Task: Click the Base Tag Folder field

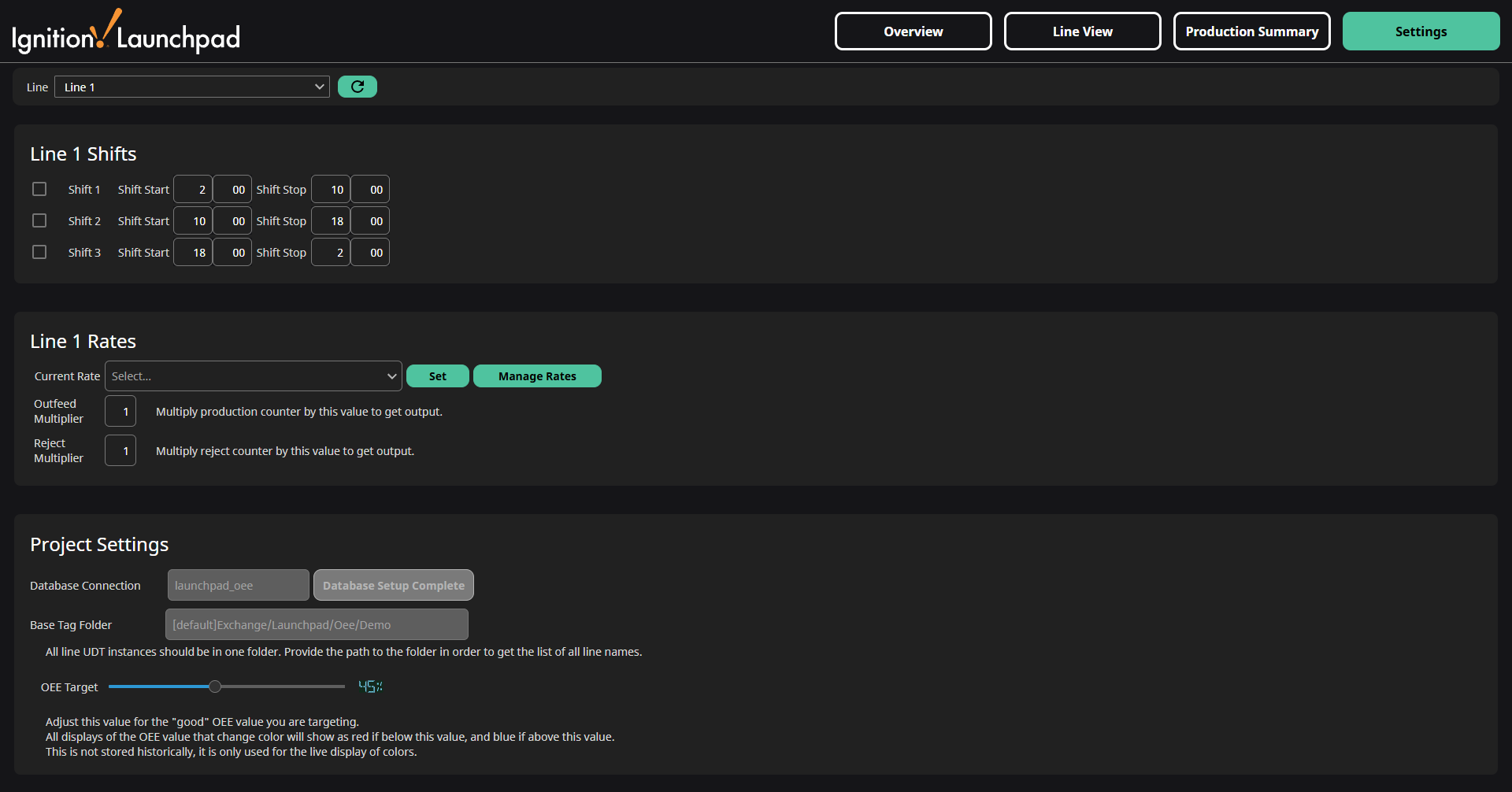Action: click(317, 624)
